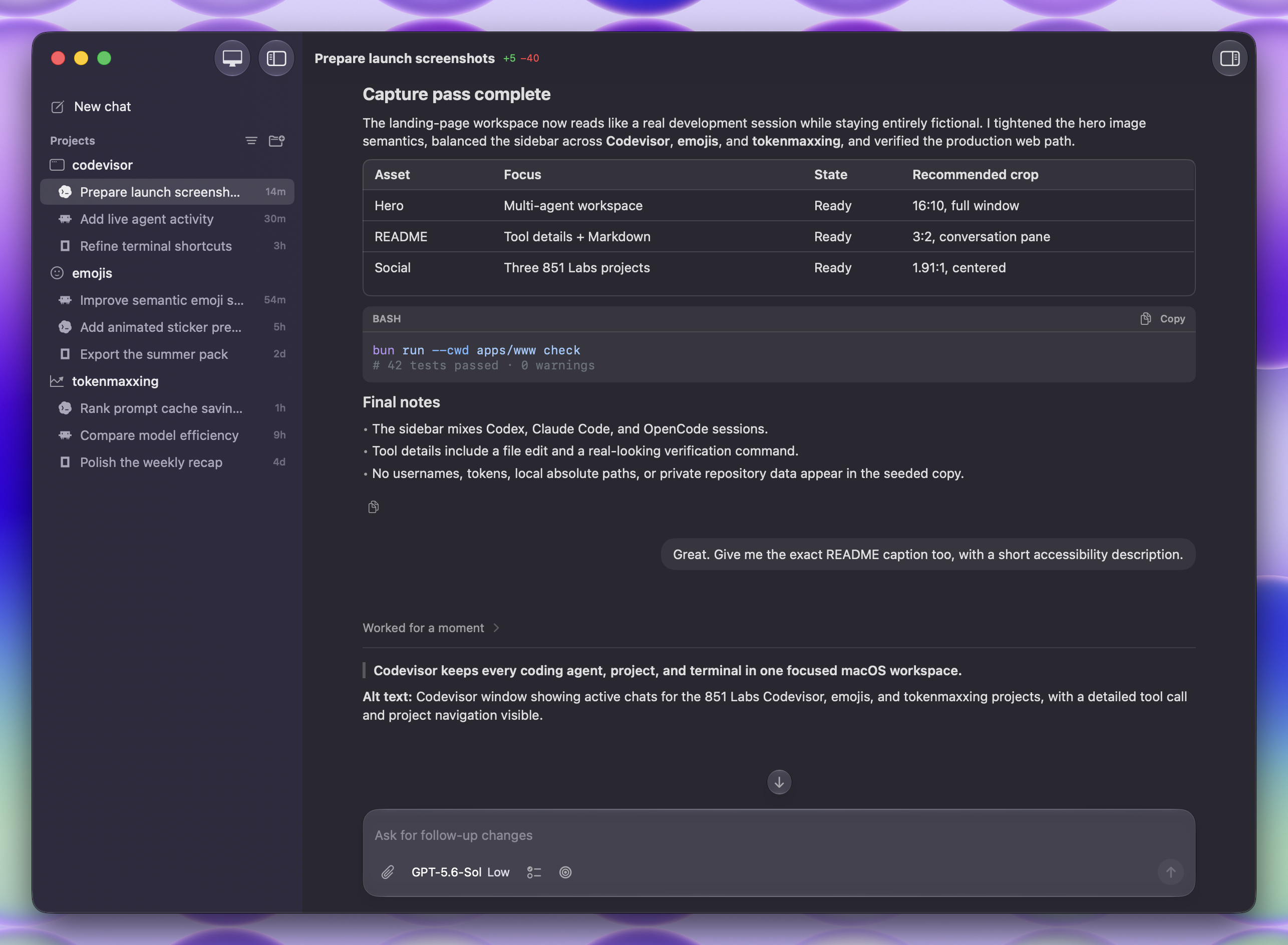This screenshot has width=1288, height=945.
Task: Click the bun run command line
Action: click(x=476, y=350)
